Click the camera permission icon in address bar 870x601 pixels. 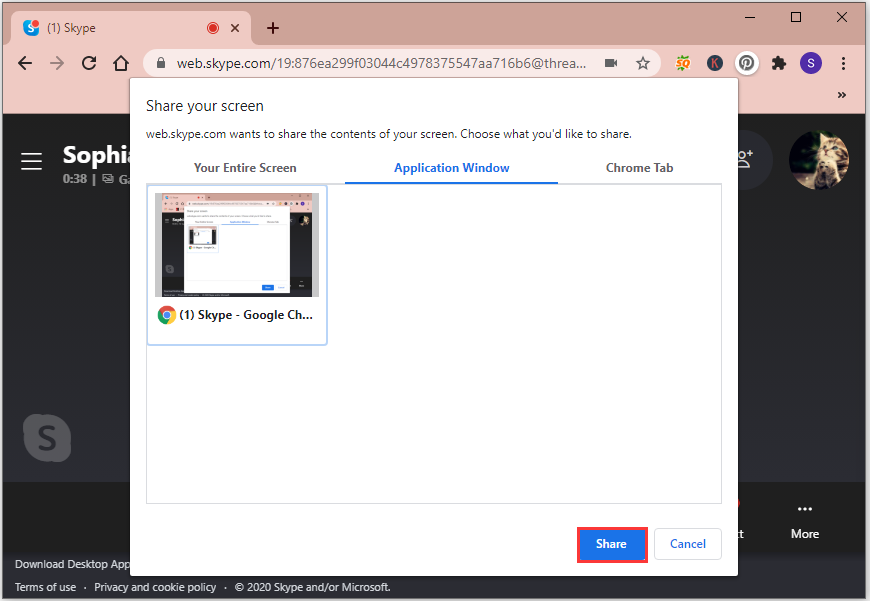click(x=611, y=63)
